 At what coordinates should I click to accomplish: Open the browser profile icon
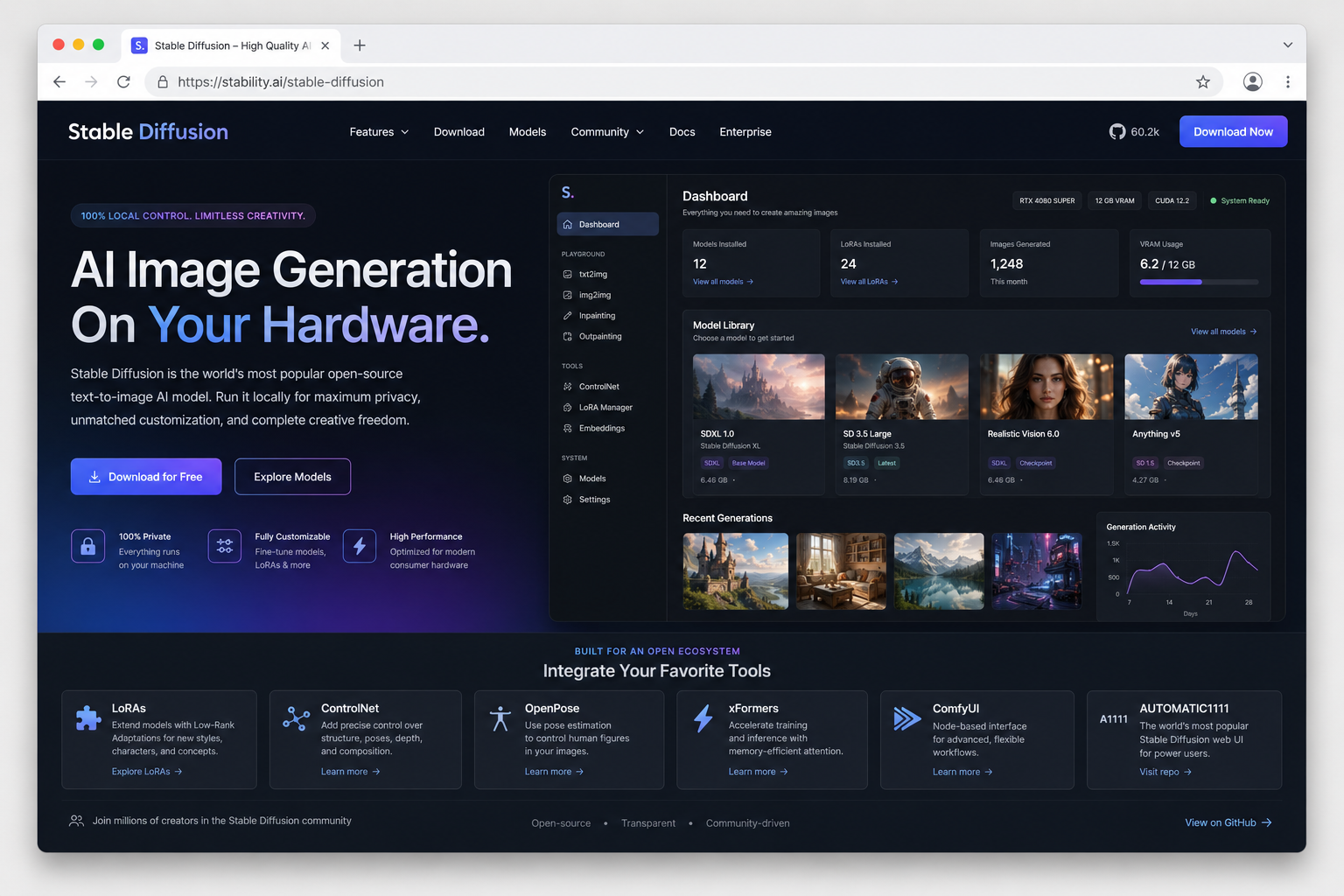[x=1253, y=82]
